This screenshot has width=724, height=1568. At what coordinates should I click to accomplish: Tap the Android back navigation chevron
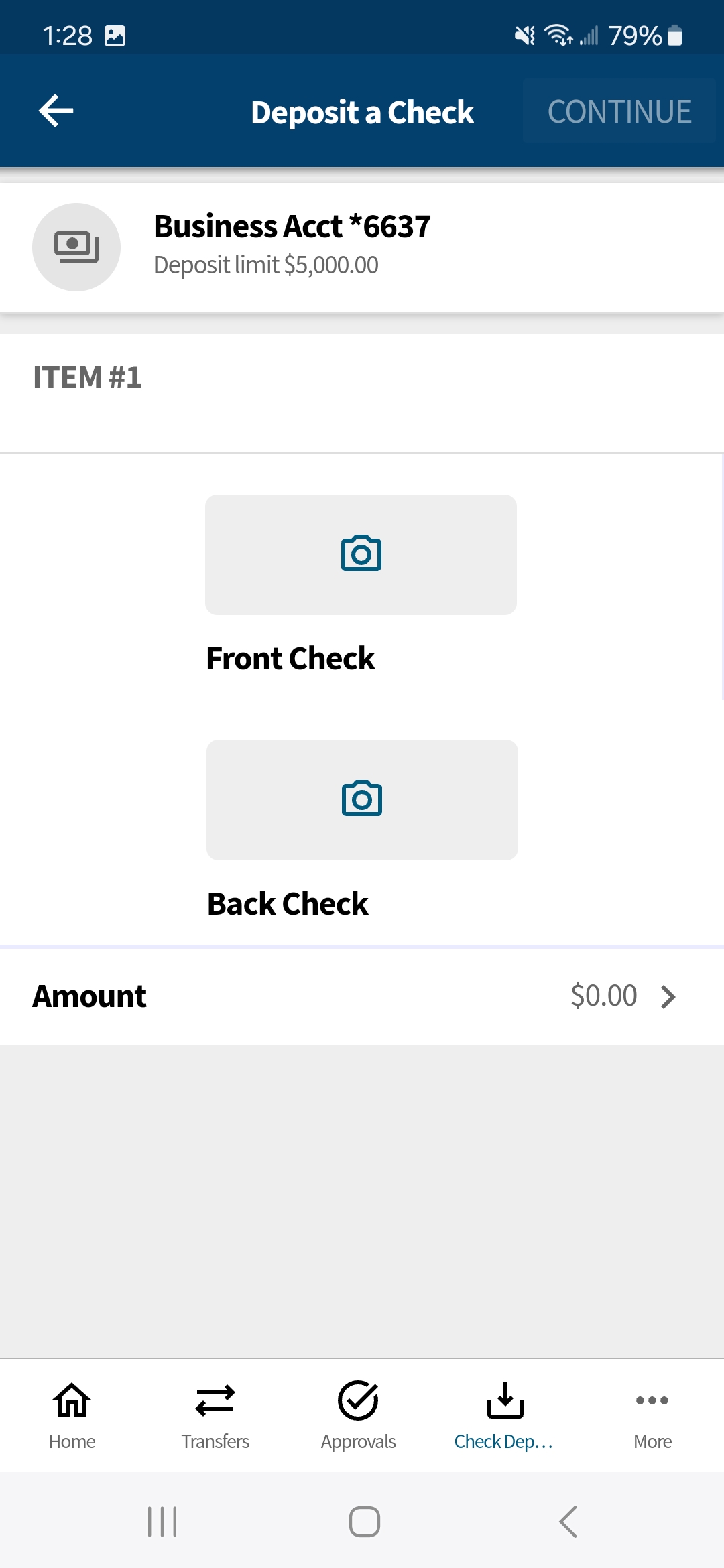568,1522
